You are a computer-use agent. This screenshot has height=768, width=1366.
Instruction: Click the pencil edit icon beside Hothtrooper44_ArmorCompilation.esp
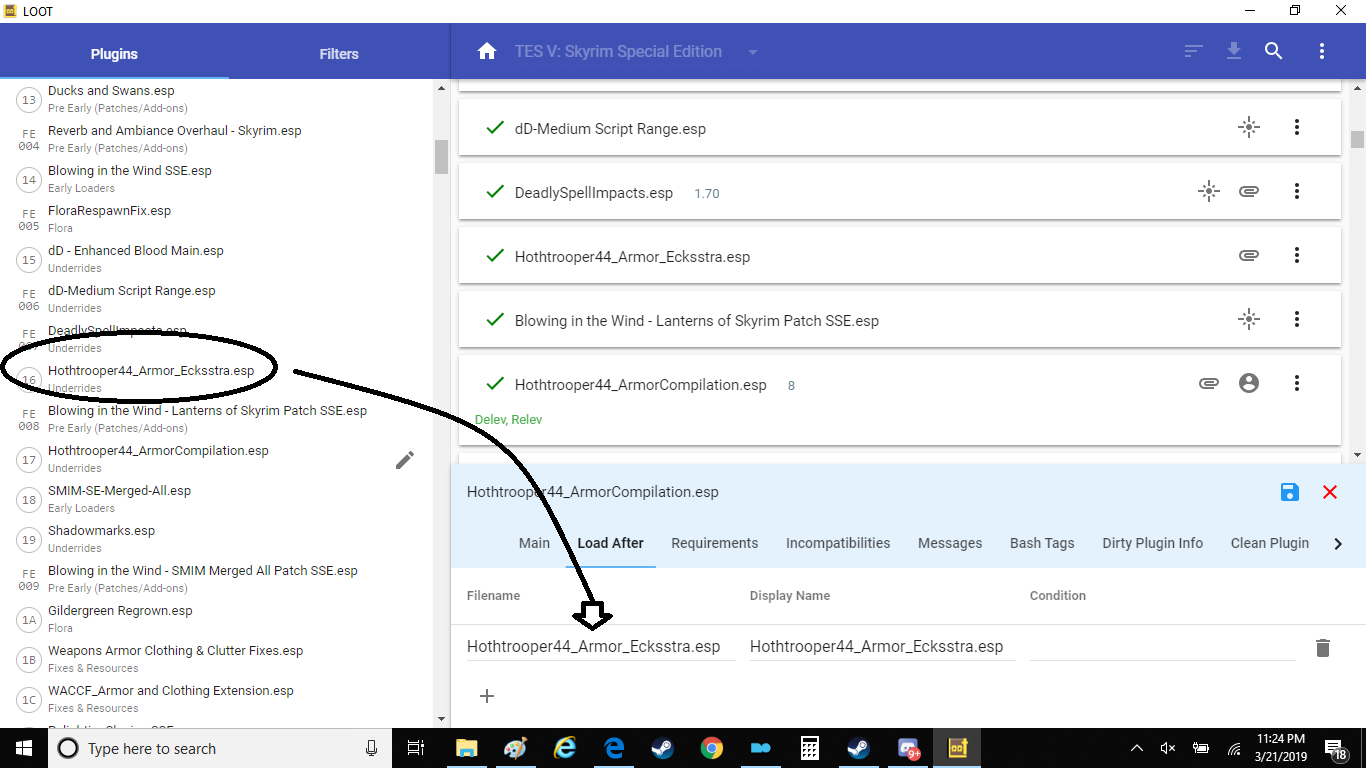coord(405,460)
